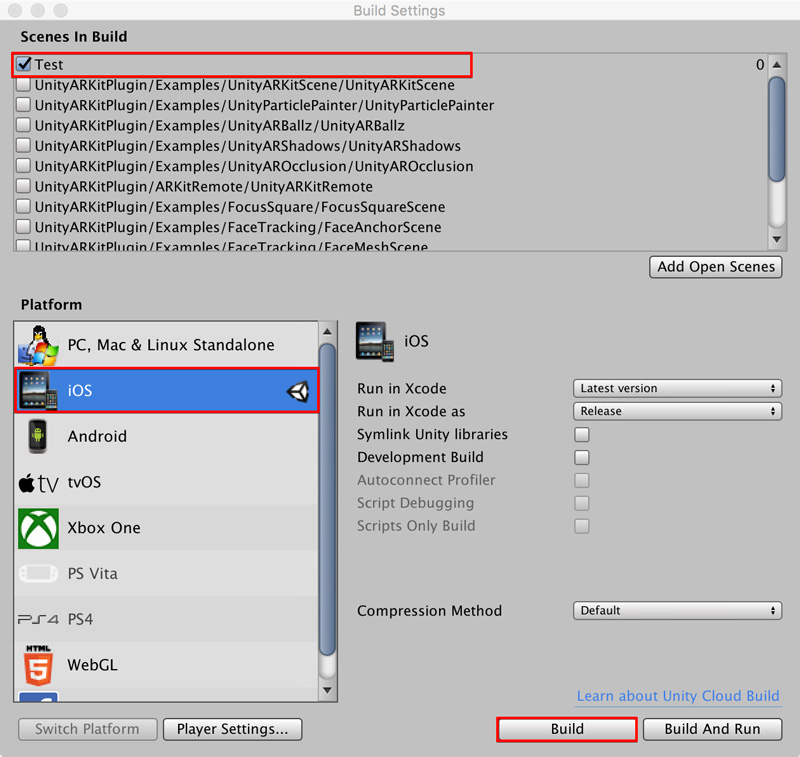Enable the FaceAnchorScene scene checkbox
This screenshot has width=800, height=757.
[x=23, y=226]
